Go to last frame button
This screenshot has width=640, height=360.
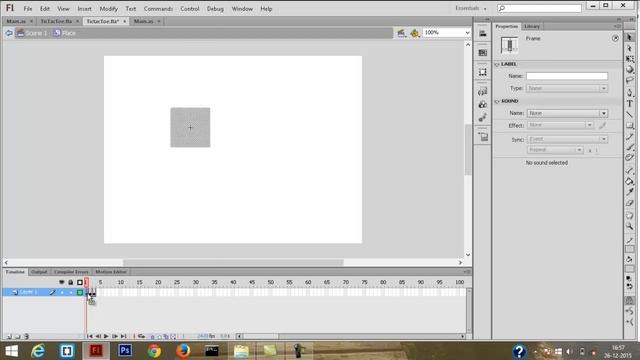coord(124,336)
